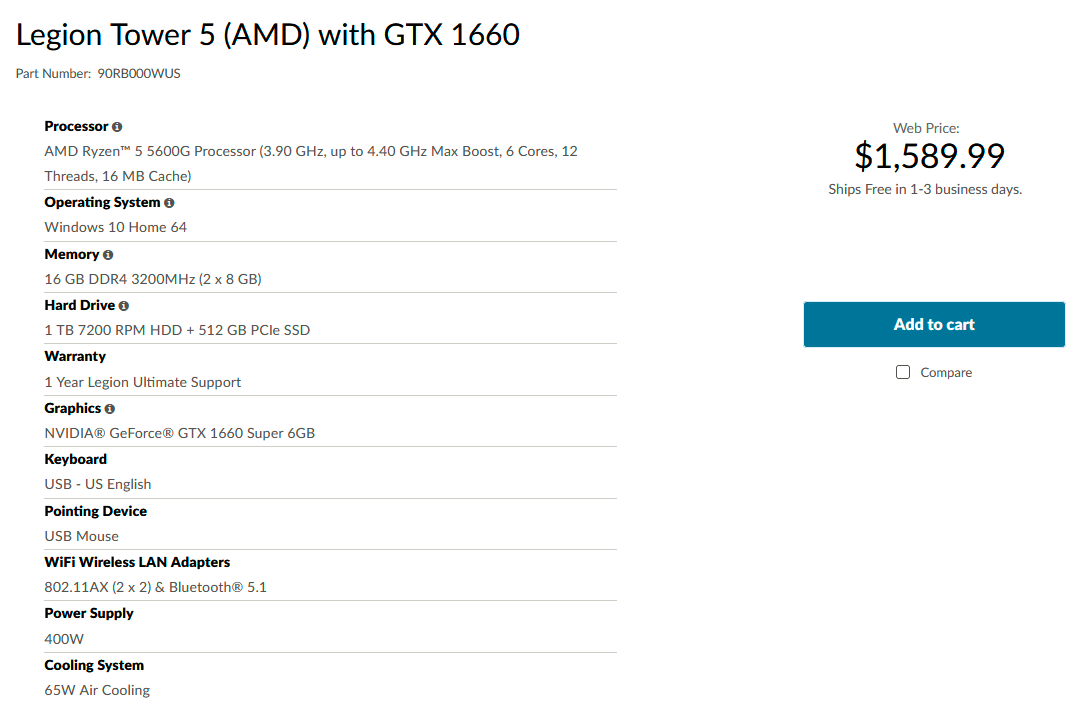
Task: Open the Operating System info icon
Action: click(169, 203)
